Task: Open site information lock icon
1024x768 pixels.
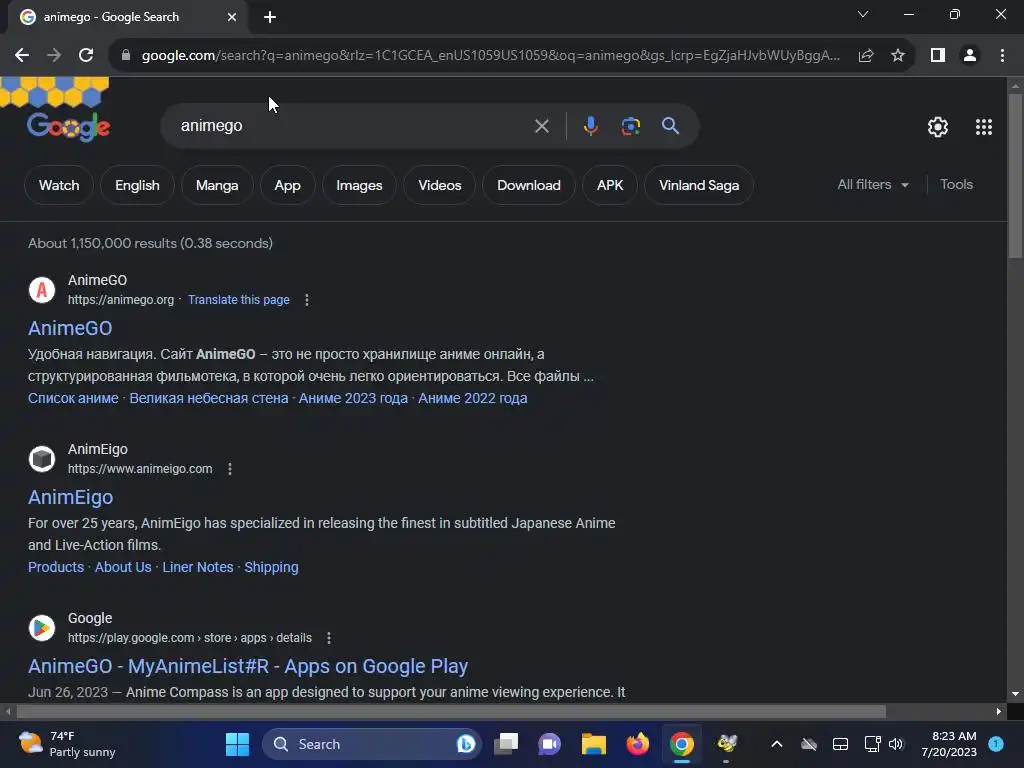Action: point(125,56)
